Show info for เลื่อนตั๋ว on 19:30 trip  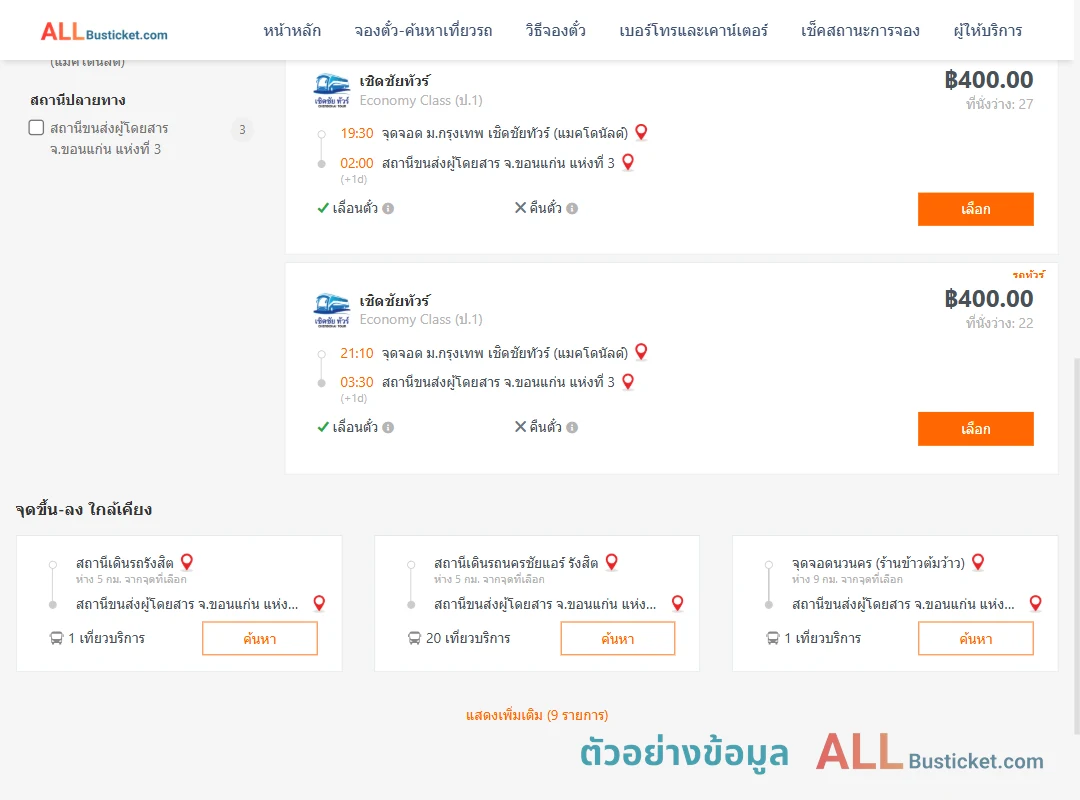click(x=388, y=208)
